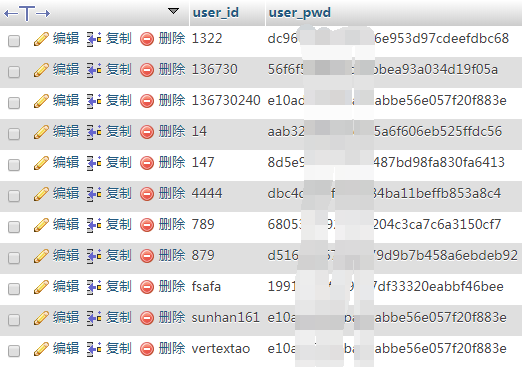Toggle full texts arrows in table header
522x367 pixels.
[27, 13]
